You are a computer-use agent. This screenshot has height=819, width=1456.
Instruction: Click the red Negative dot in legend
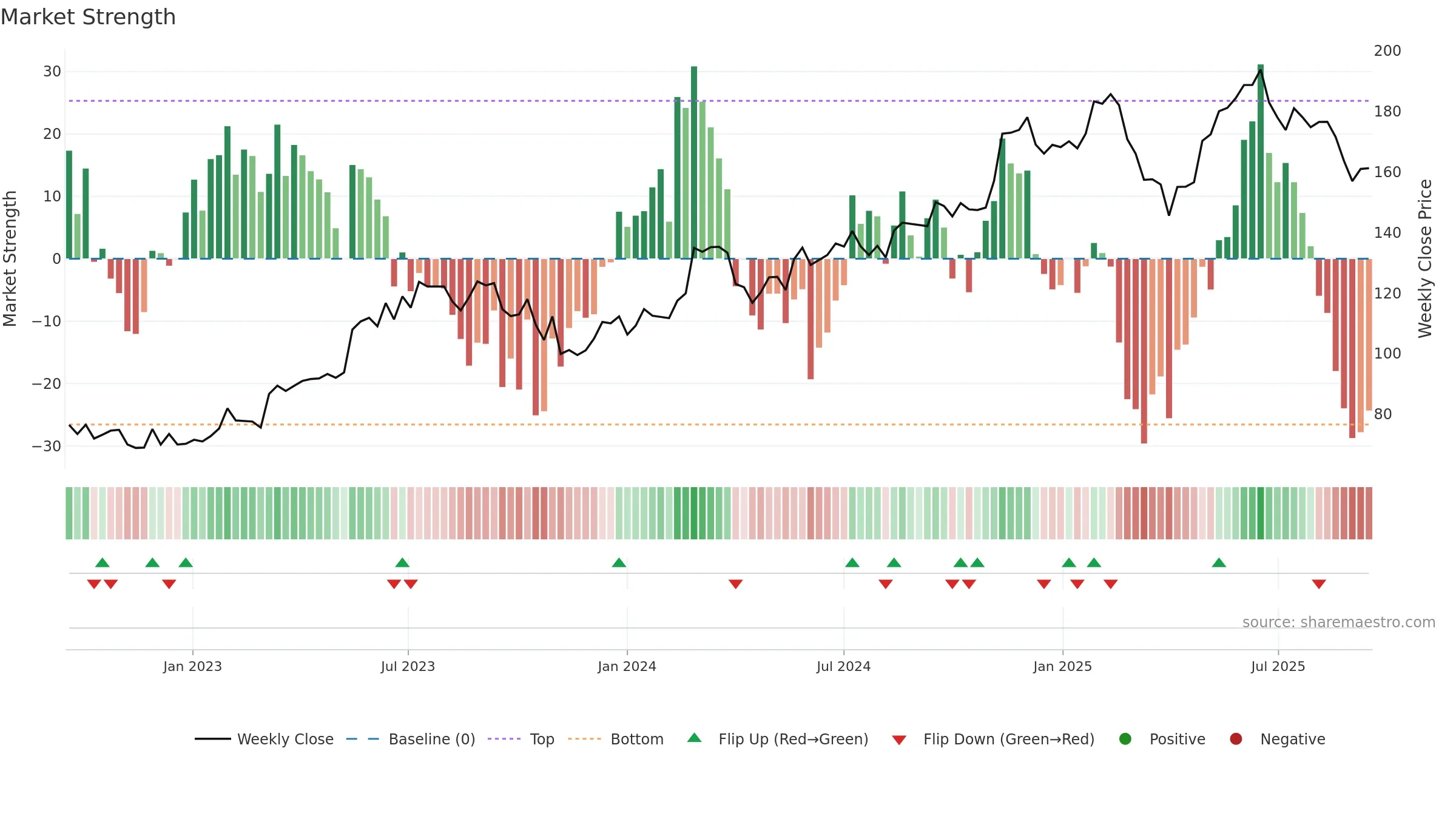(x=1236, y=739)
